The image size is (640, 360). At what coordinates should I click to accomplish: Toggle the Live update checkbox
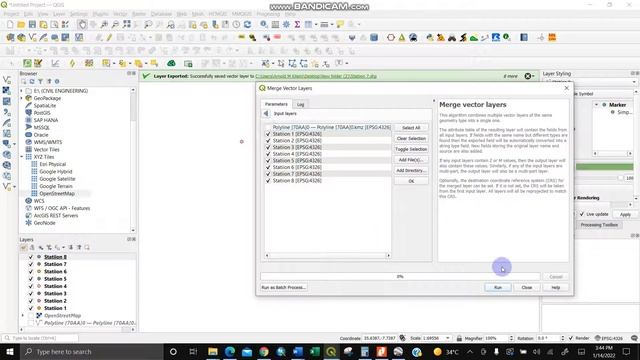pos(582,214)
